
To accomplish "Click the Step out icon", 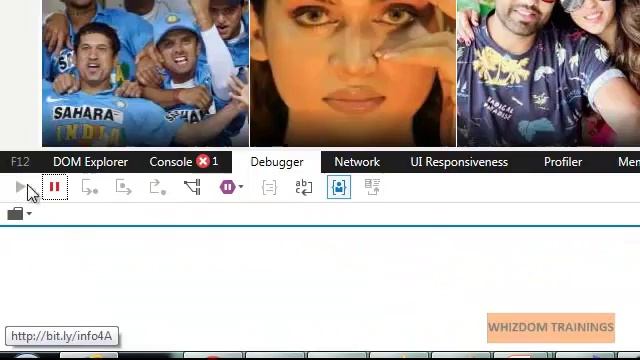I will coord(158,187).
